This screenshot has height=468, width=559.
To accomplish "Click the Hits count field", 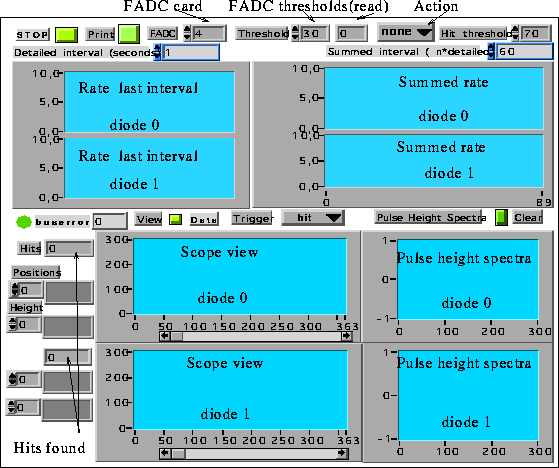I will click(69, 248).
